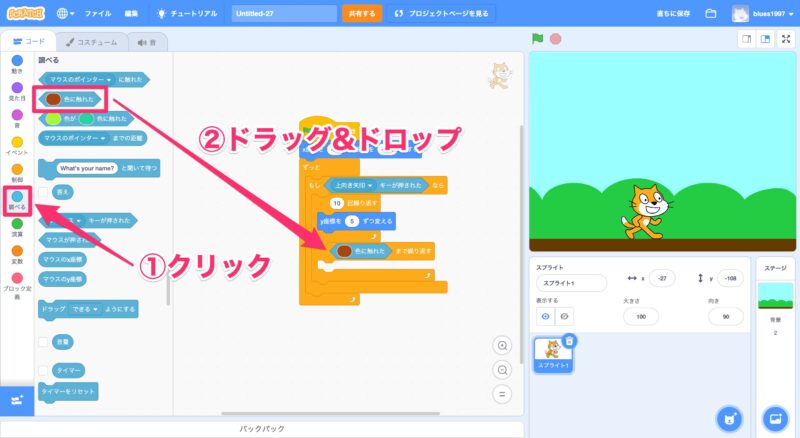The height and width of the screenshot is (438, 800).
Task: Delete スプライト1 using trash icon
Action: (569, 340)
